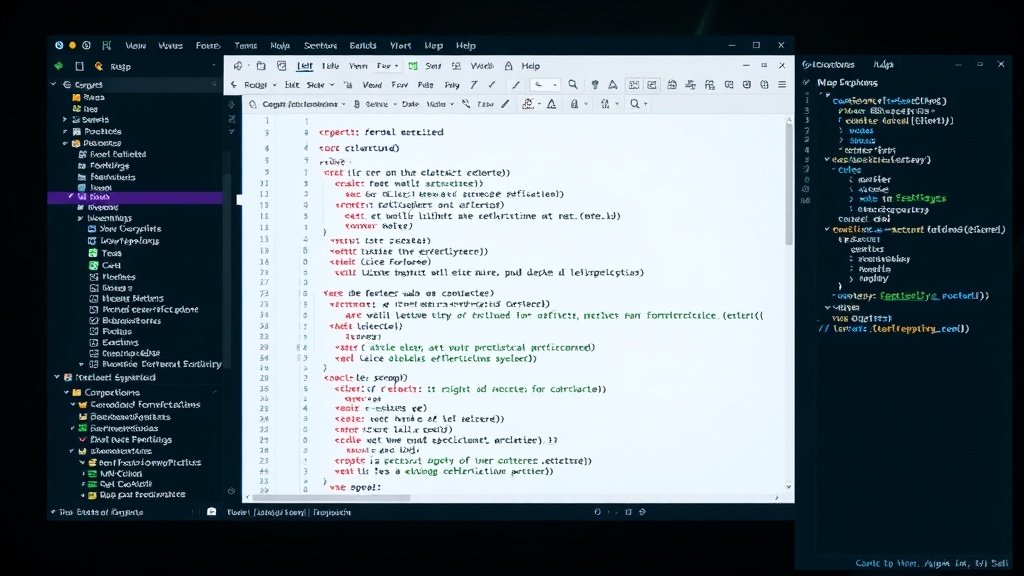
Task: Click the bottom-right status text "Conte to Wort"
Action: [x=886, y=563]
